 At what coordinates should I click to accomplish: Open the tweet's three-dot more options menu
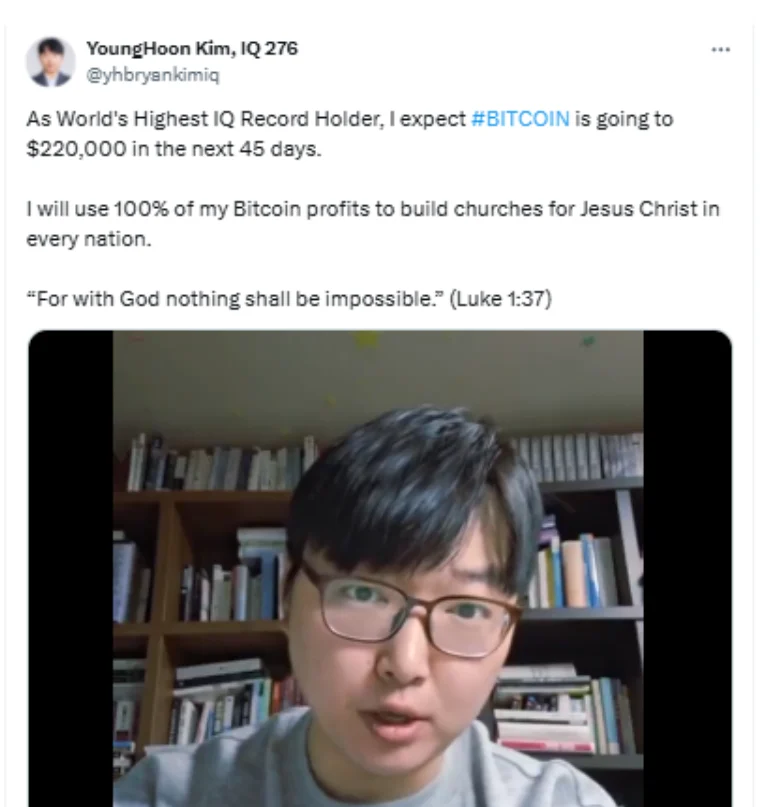(x=720, y=49)
